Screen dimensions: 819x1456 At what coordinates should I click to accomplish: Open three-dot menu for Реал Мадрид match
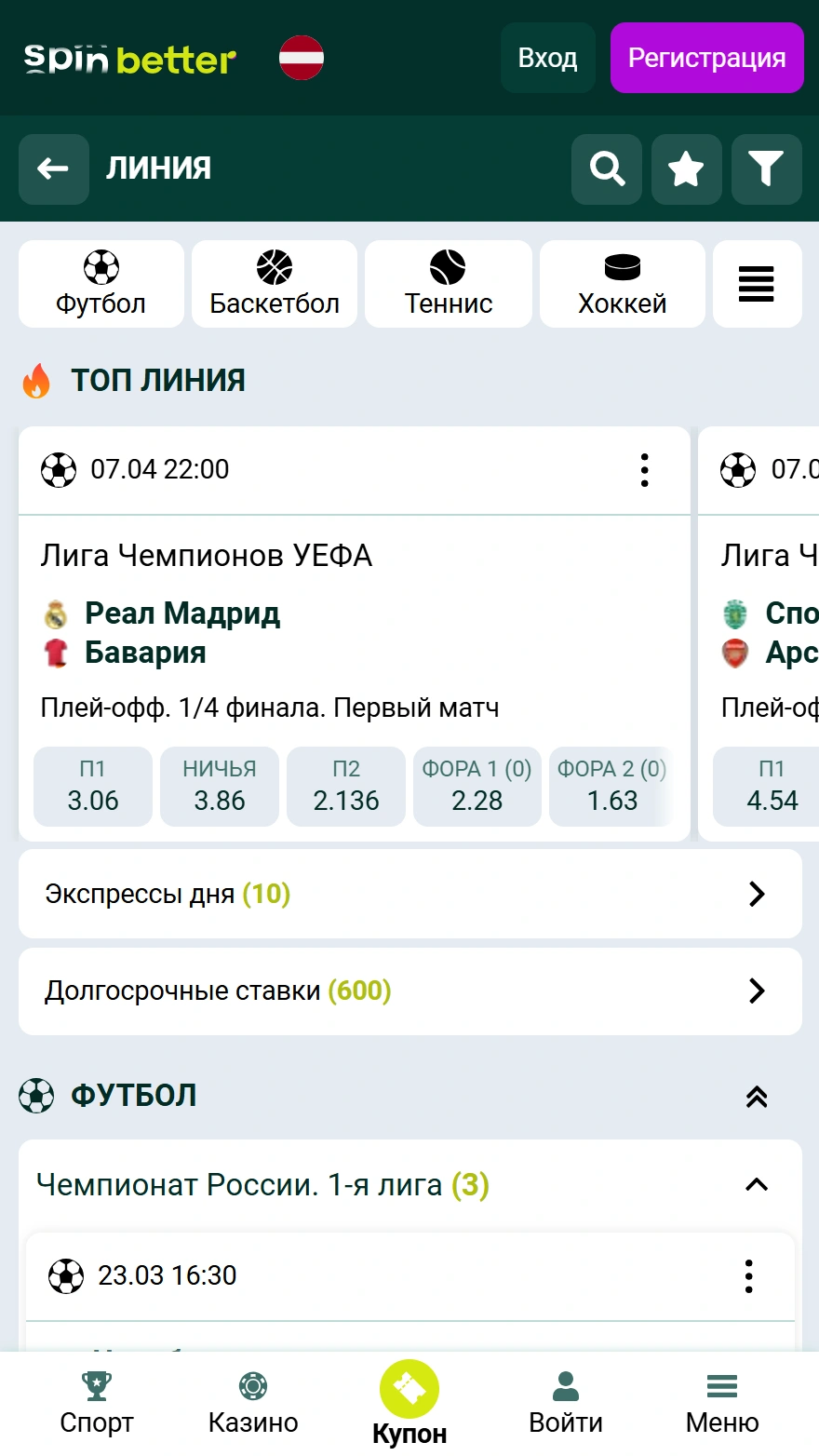pos(644,470)
